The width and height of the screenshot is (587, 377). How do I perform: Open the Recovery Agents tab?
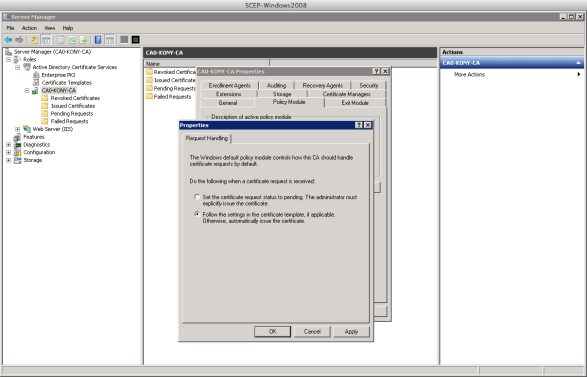click(322, 85)
